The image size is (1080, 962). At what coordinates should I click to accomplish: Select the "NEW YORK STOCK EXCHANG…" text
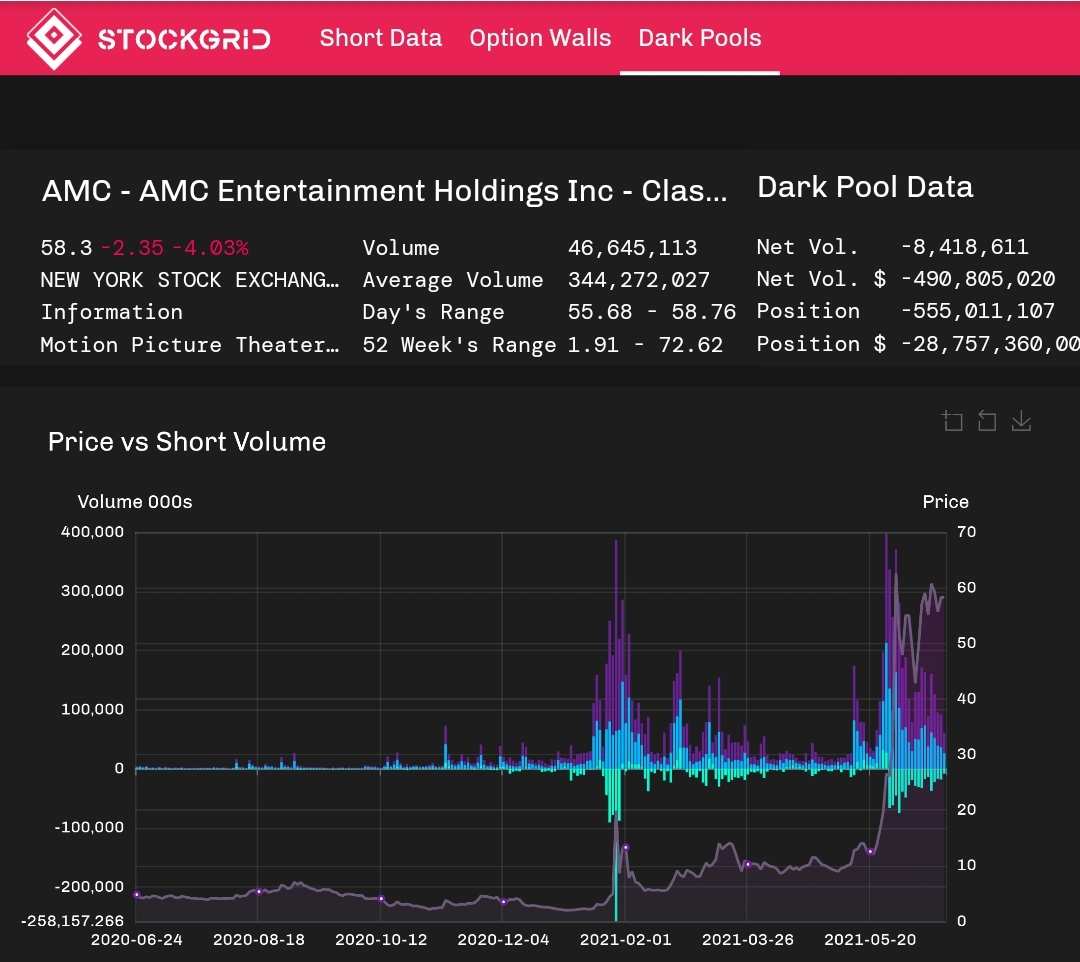coord(190,280)
